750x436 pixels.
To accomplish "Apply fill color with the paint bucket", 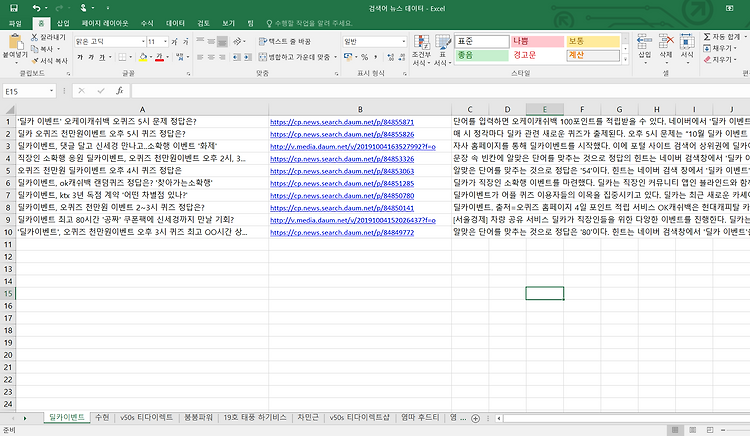I will point(143,57).
